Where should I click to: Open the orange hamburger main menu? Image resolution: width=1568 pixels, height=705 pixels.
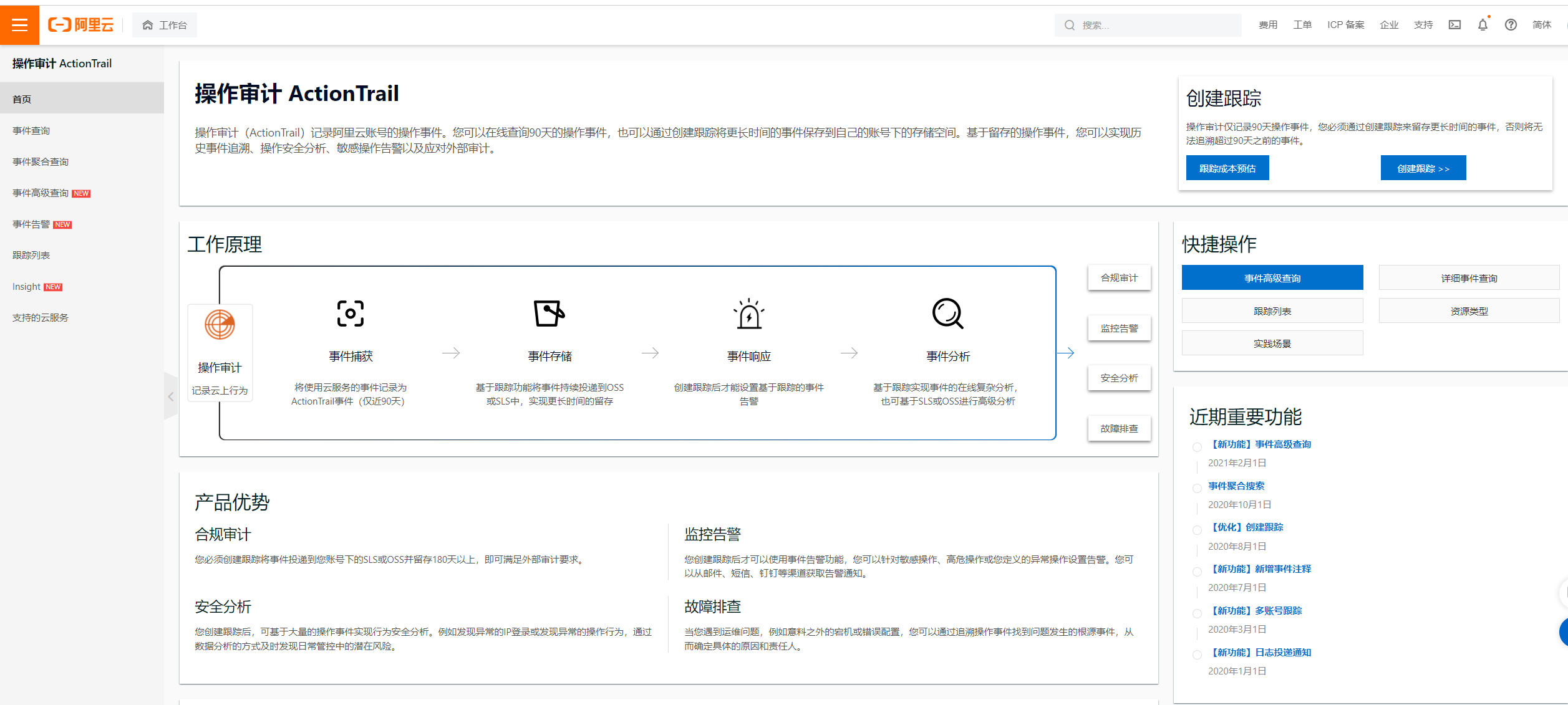pos(19,25)
